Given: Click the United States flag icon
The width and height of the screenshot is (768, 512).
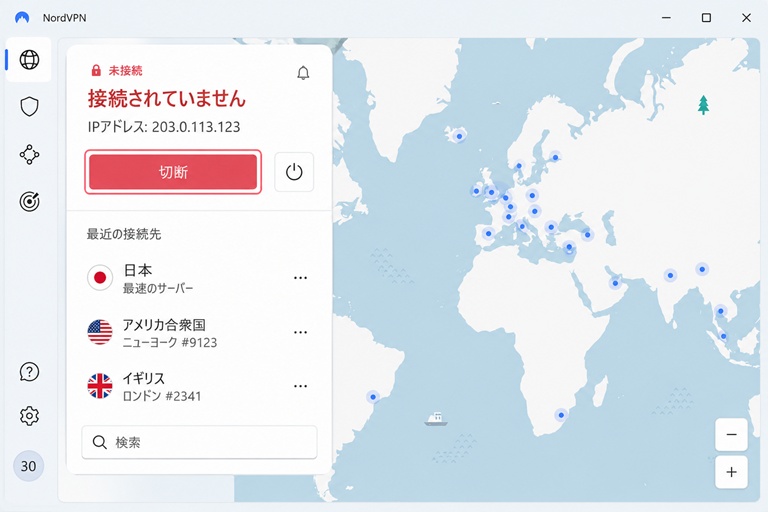Looking at the screenshot, I should [100, 332].
